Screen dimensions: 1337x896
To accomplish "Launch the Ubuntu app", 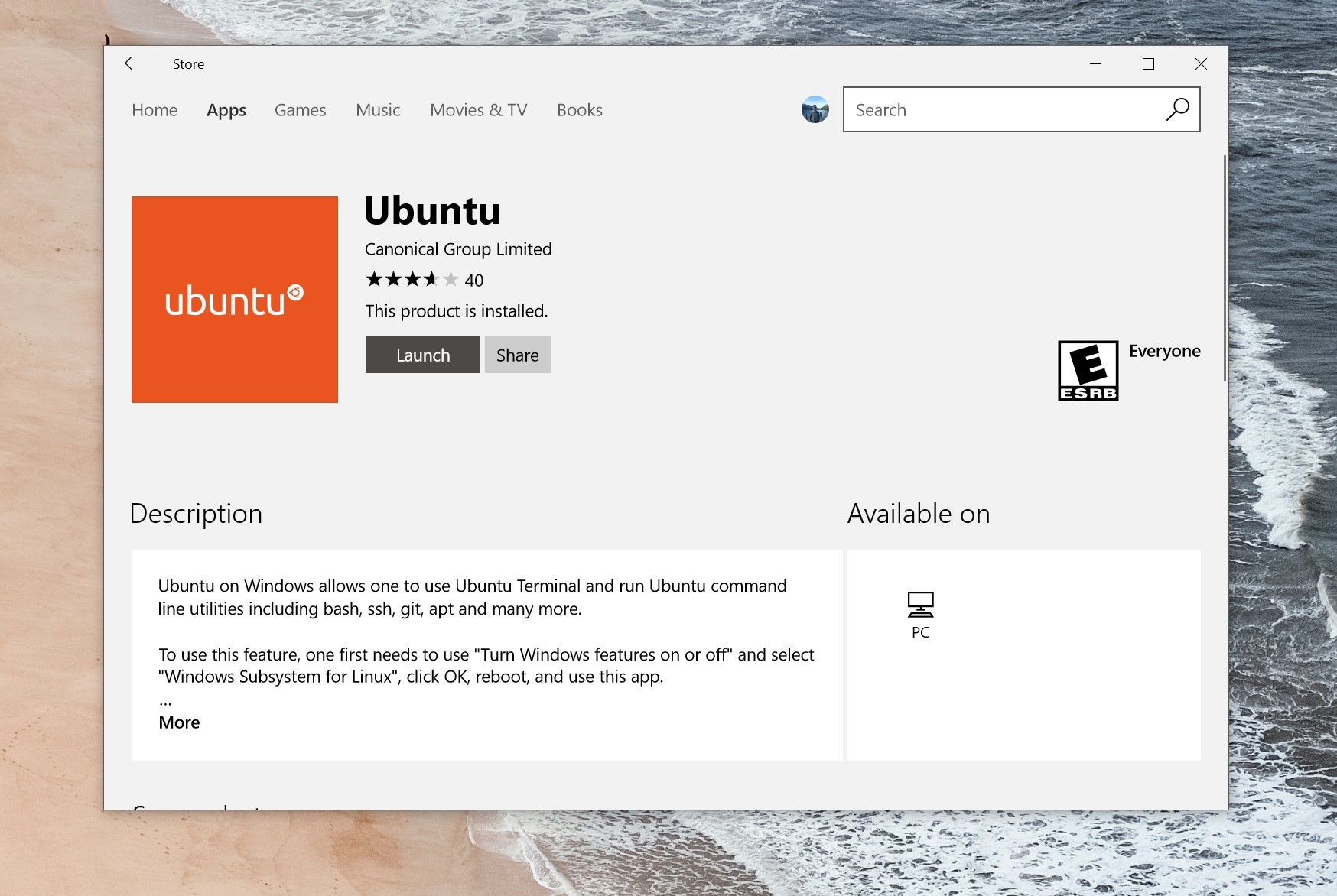I will (x=423, y=355).
